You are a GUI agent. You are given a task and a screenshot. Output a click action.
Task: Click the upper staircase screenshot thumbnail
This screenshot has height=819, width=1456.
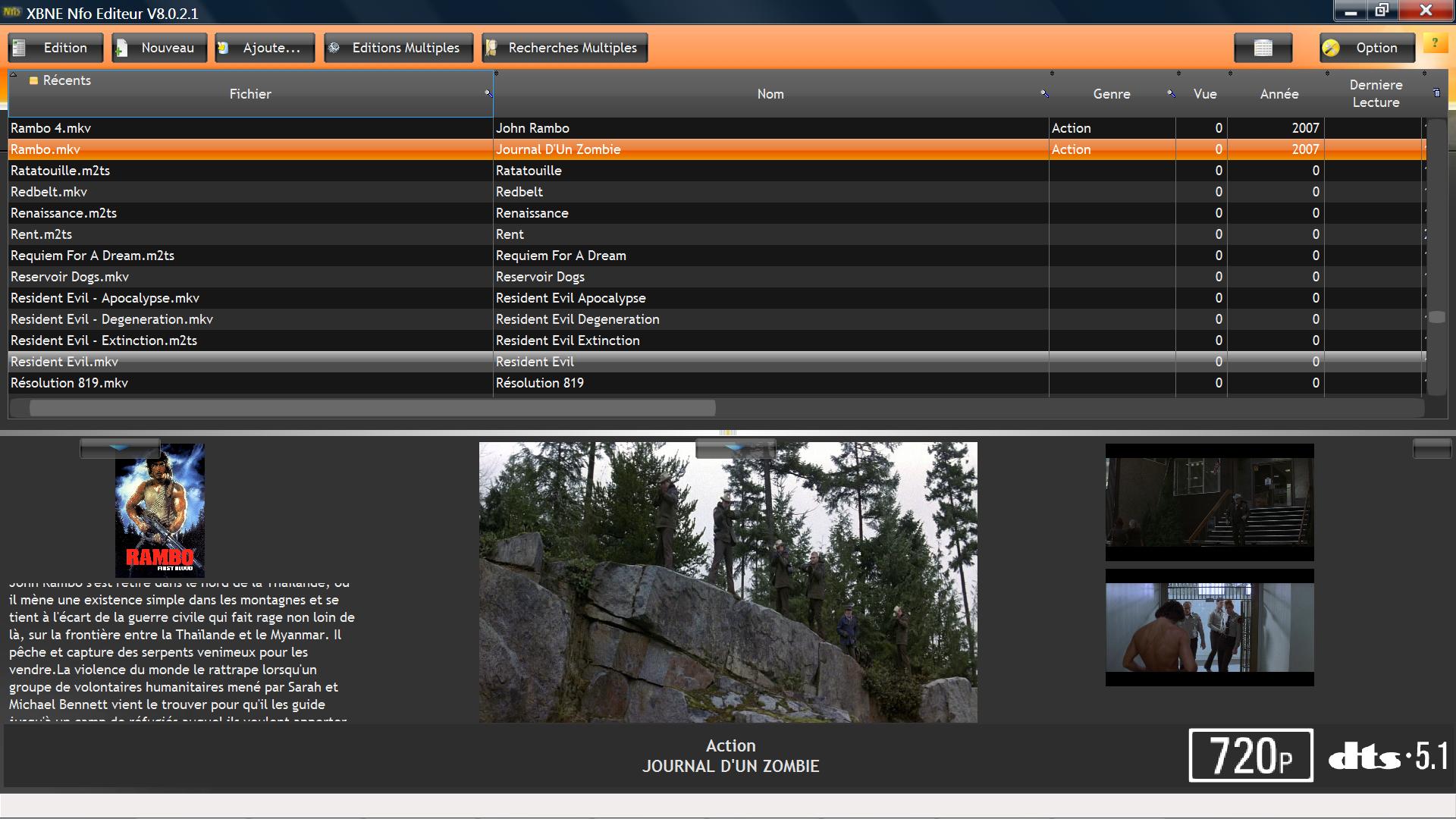point(1210,502)
